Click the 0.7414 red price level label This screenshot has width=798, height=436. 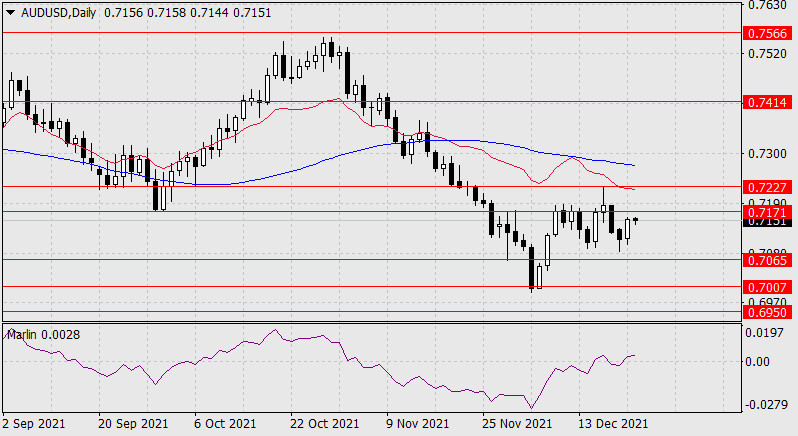tap(767, 103)
